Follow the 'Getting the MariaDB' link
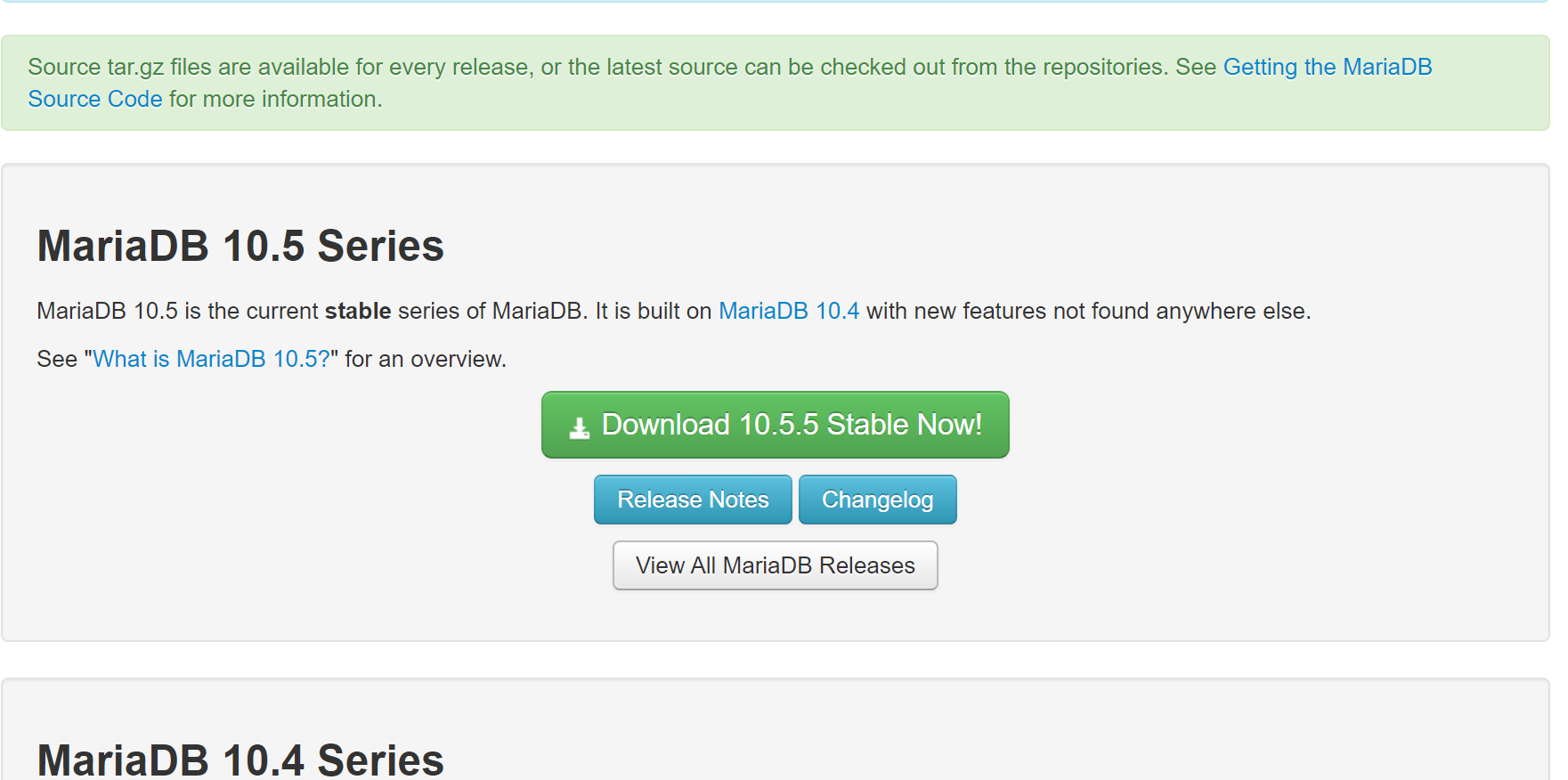 [1327, 67]
